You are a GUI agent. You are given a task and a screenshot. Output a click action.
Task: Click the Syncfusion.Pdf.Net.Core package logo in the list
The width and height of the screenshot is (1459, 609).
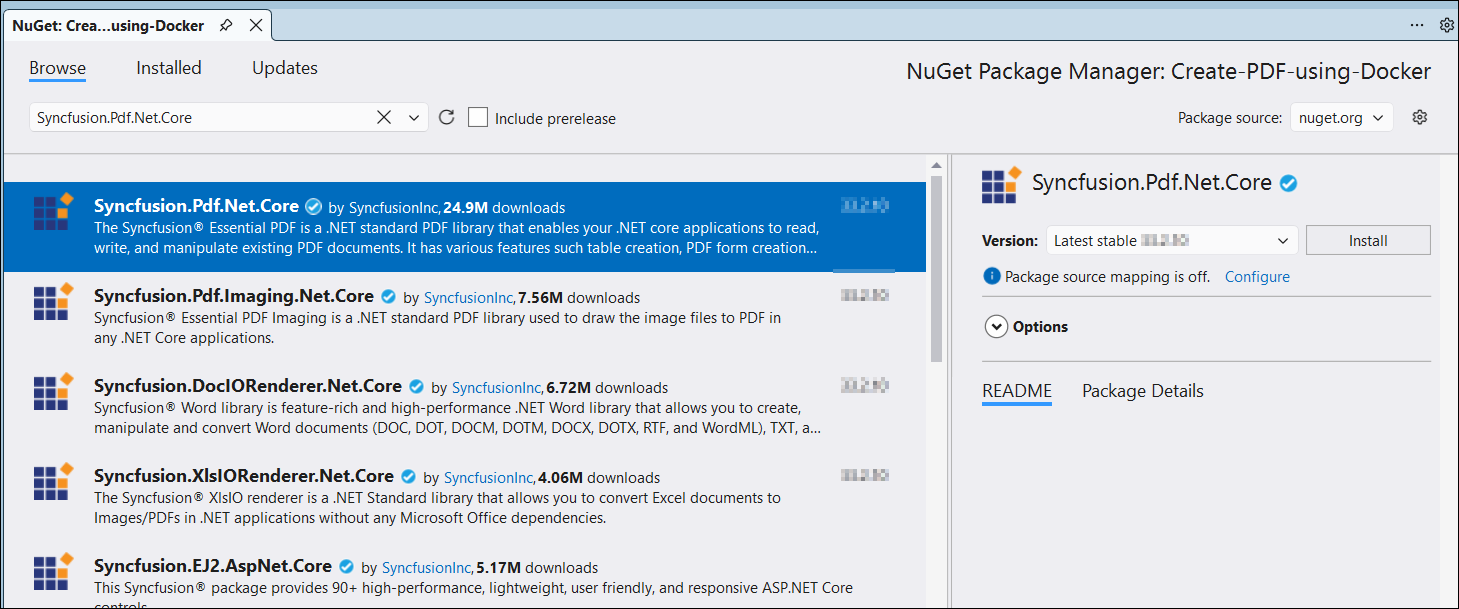[53, 211]
